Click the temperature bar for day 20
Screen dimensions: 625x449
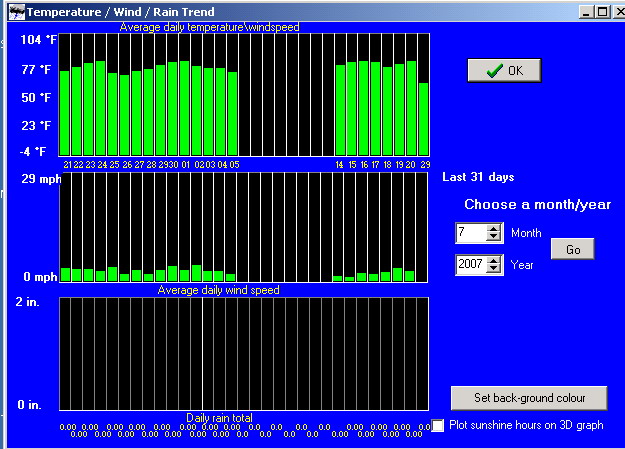point(412,108)
